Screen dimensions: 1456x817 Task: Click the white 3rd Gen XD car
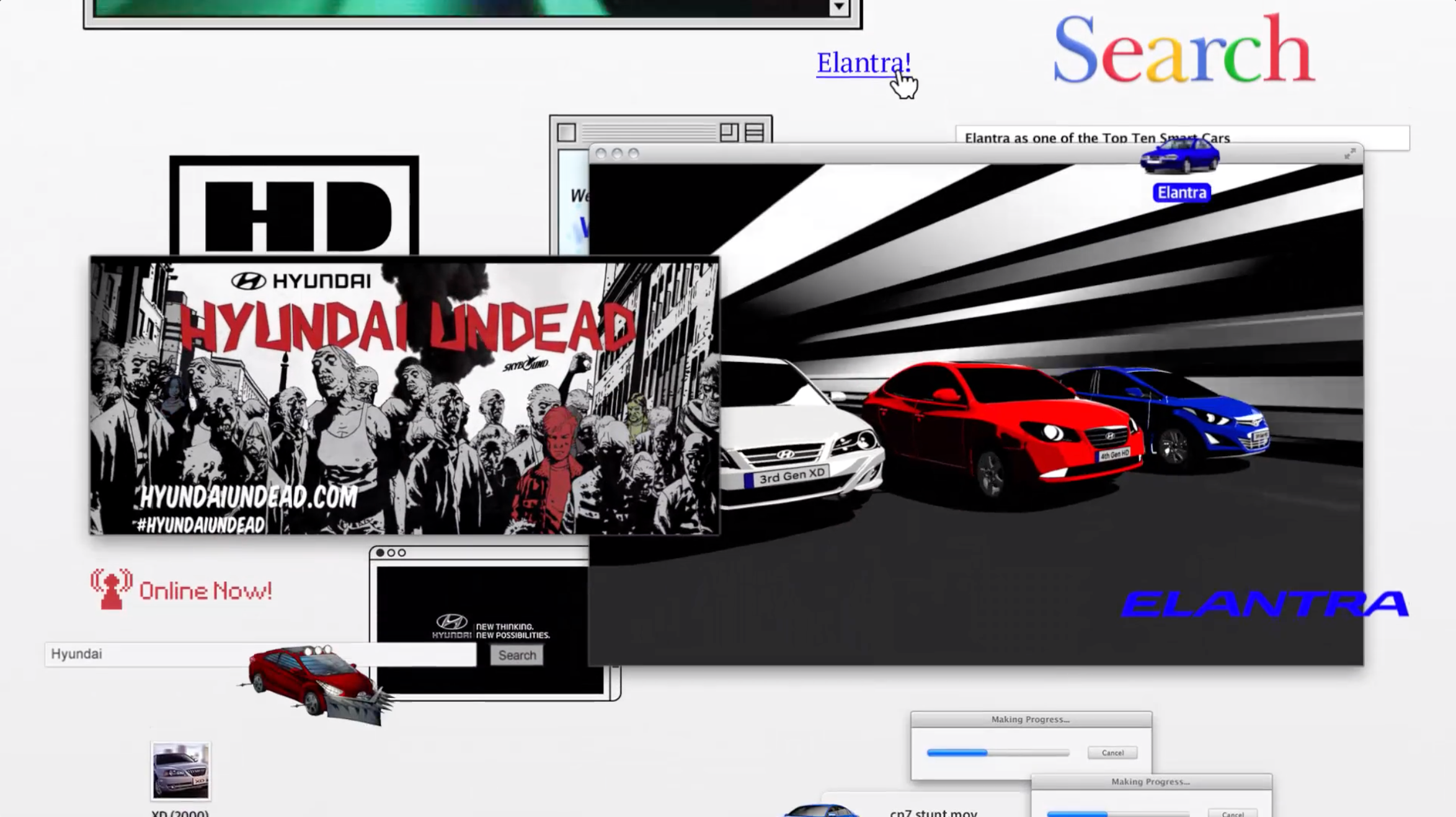click(801, 434)
